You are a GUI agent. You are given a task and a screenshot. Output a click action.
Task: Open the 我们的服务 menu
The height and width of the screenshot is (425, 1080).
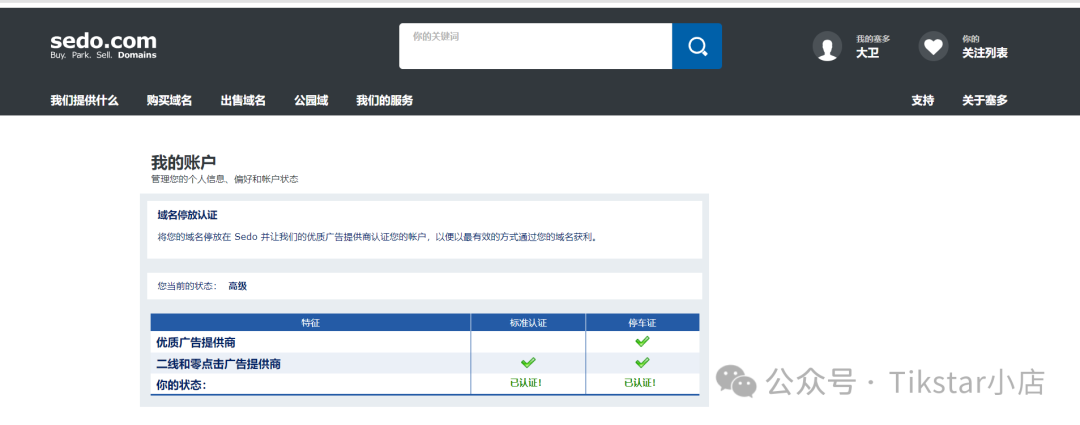pos(384,101)
